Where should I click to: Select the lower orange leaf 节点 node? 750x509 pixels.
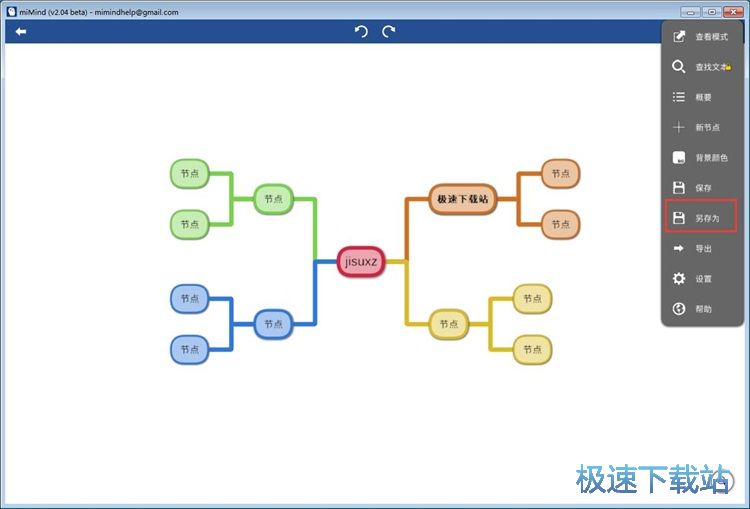tap(561, 224)
